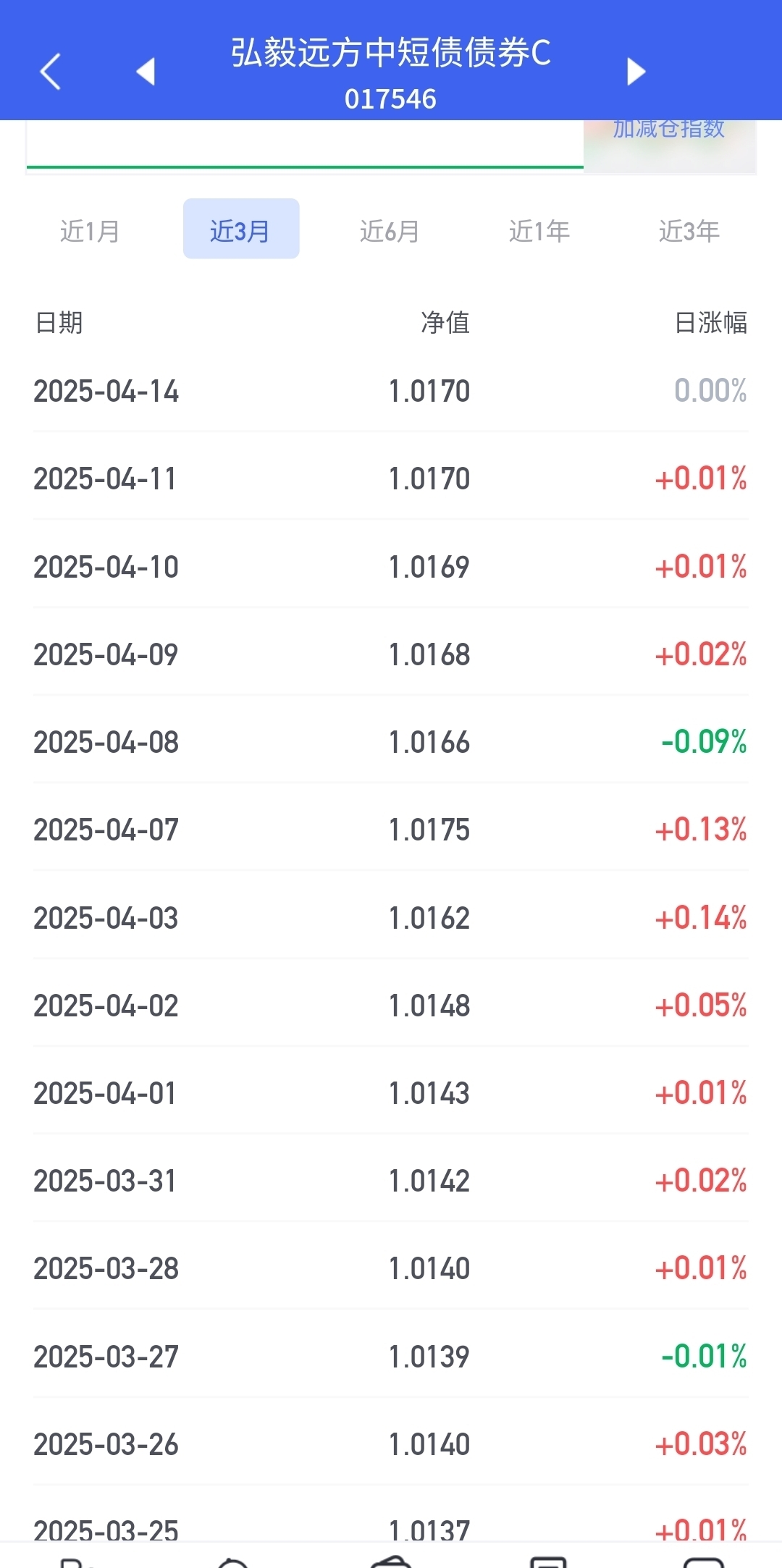Tap the 日涨幅 column header
Screen dimensions: 782x1568
(711, 322)
